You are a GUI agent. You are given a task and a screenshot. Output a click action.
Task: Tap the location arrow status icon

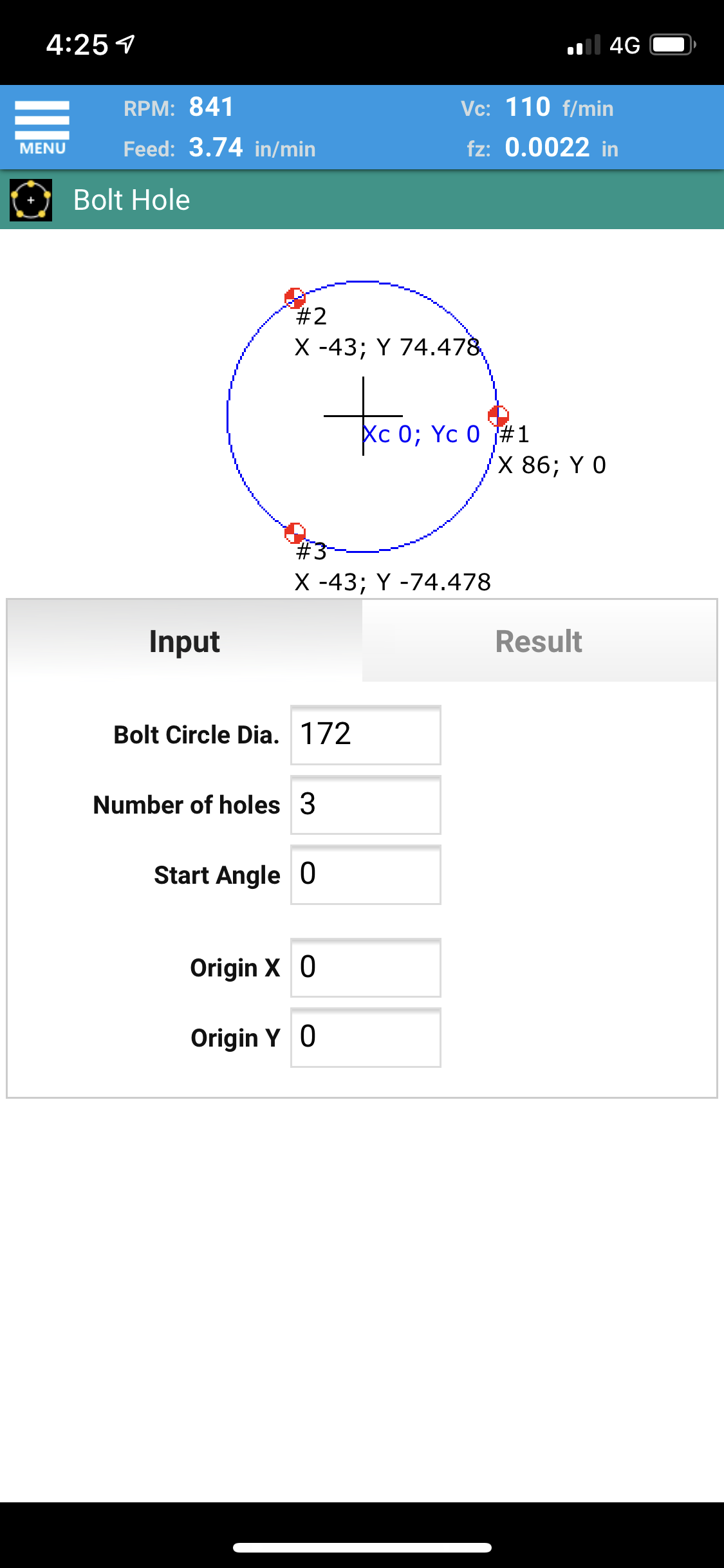[125, 44]
